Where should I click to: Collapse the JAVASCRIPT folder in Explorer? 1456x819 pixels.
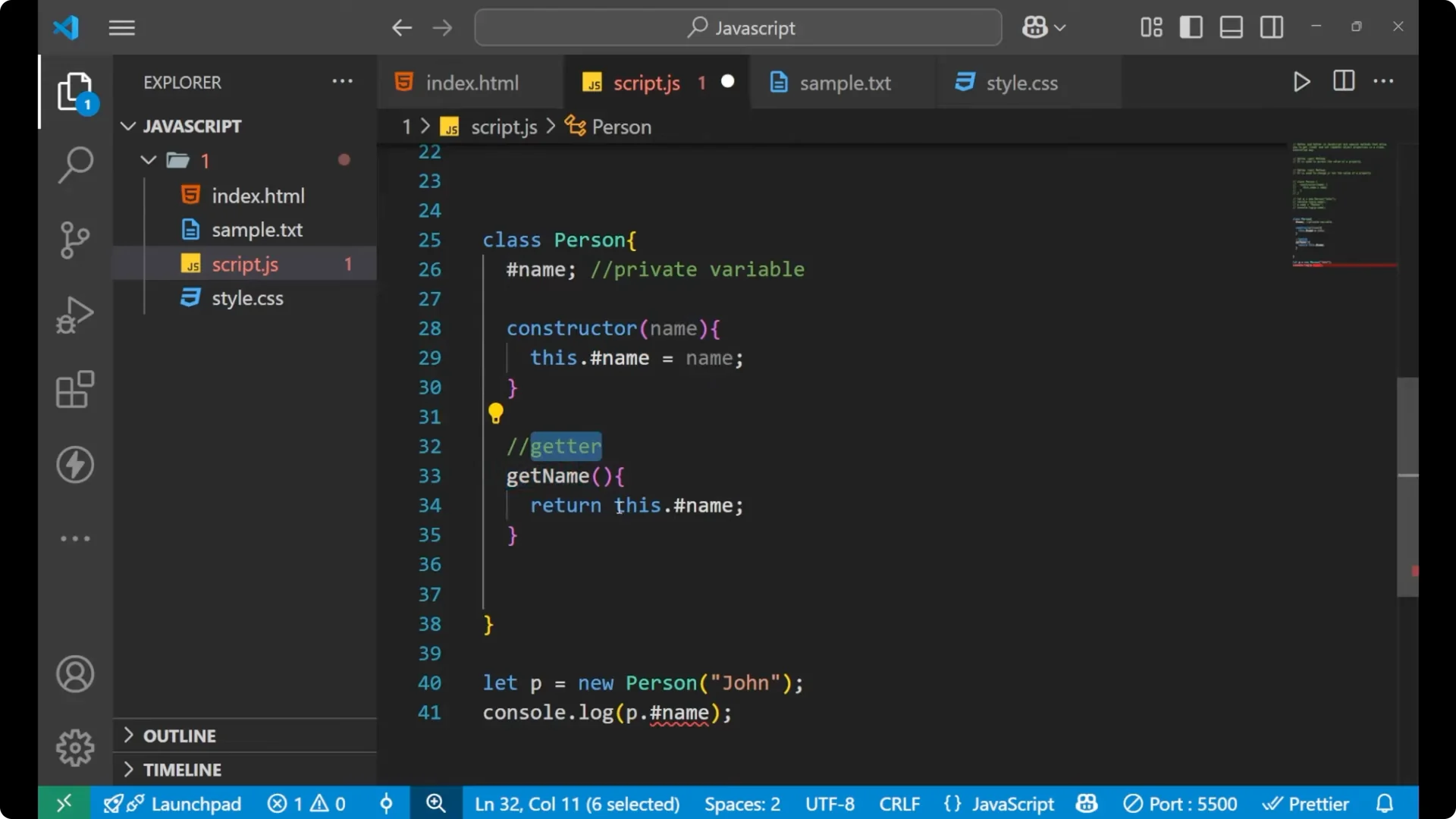point(127,126)
